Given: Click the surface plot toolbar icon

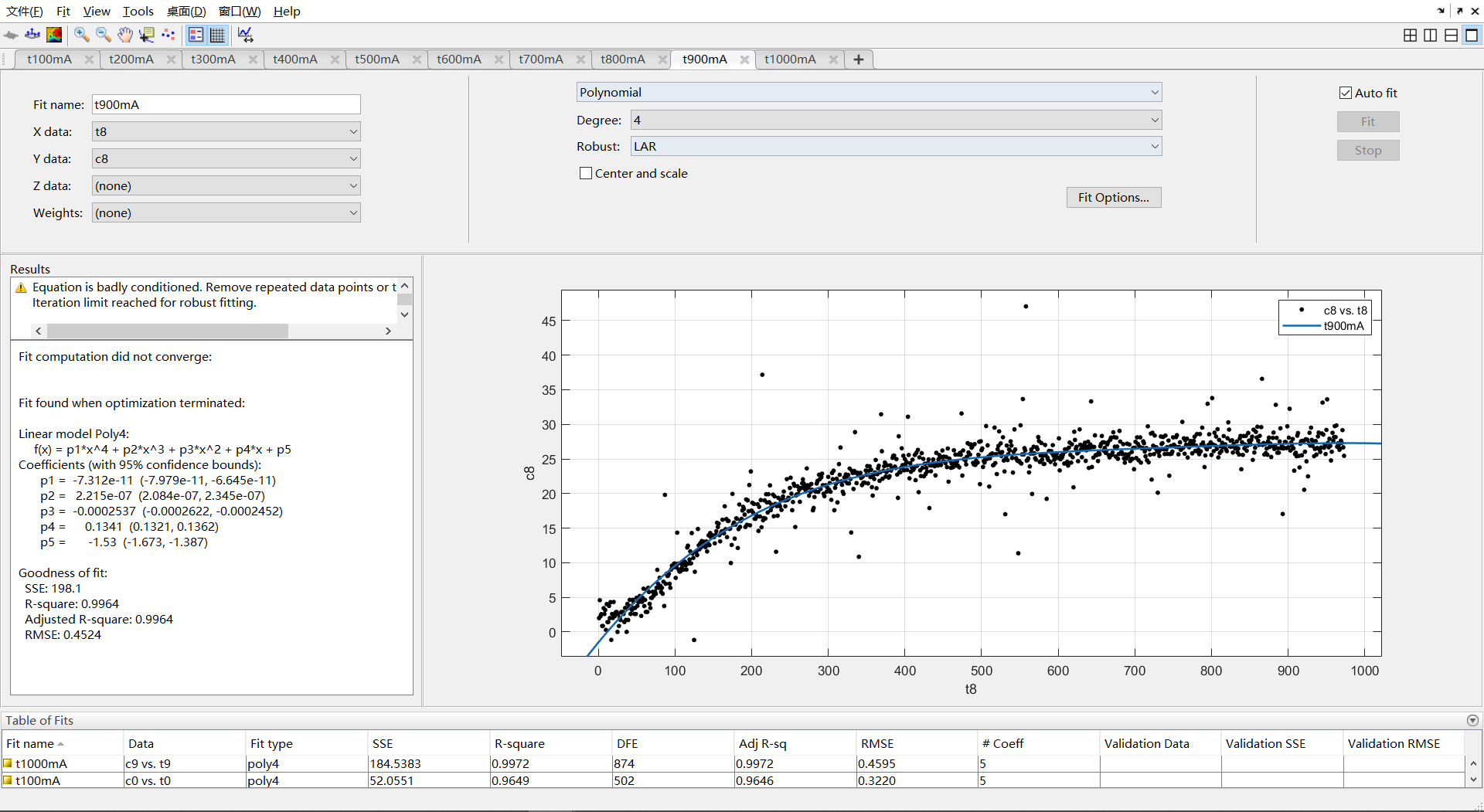Looking at the screenshot, I should tap(11, 35).
